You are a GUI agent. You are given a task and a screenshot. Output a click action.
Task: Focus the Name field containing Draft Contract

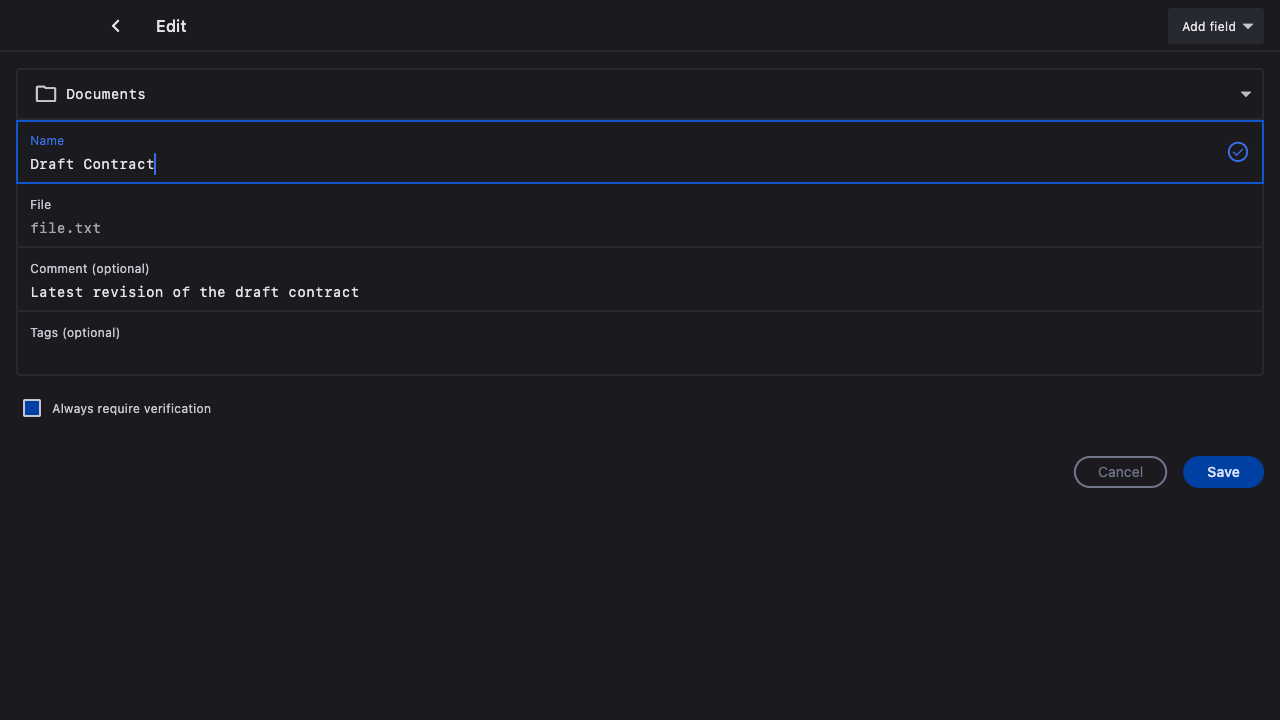[x=92, y=164]
